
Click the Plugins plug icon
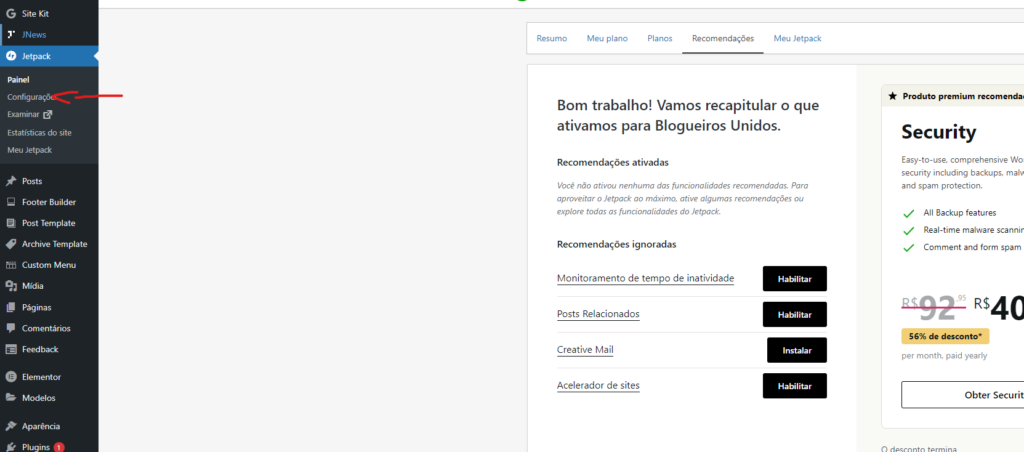pos(11,447)
